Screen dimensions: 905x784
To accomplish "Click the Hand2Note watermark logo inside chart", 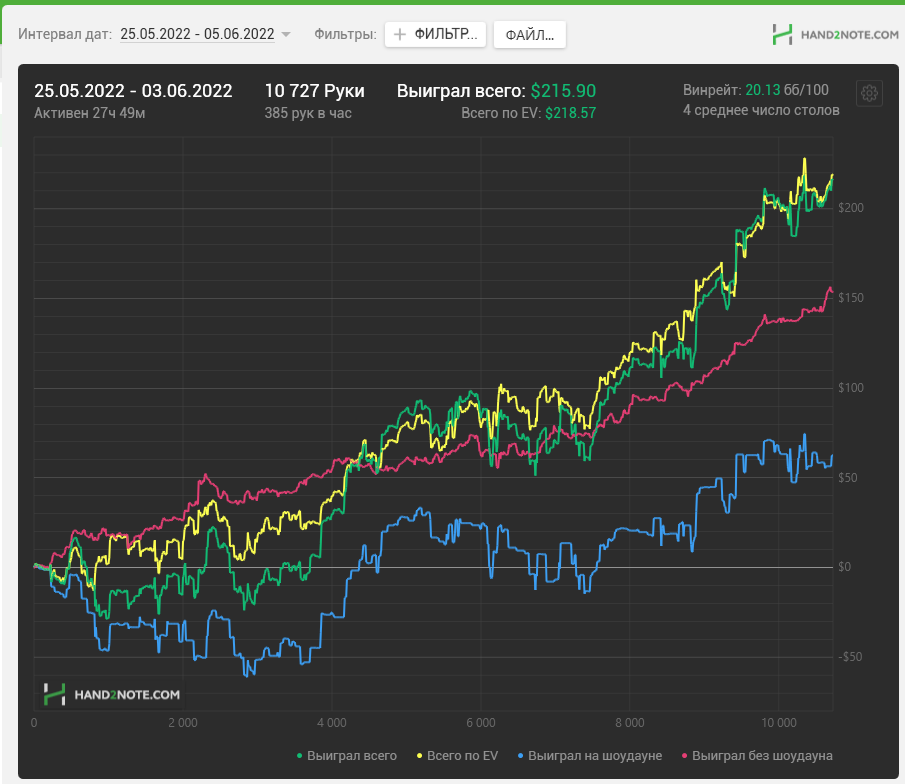I will pos(112,695).
